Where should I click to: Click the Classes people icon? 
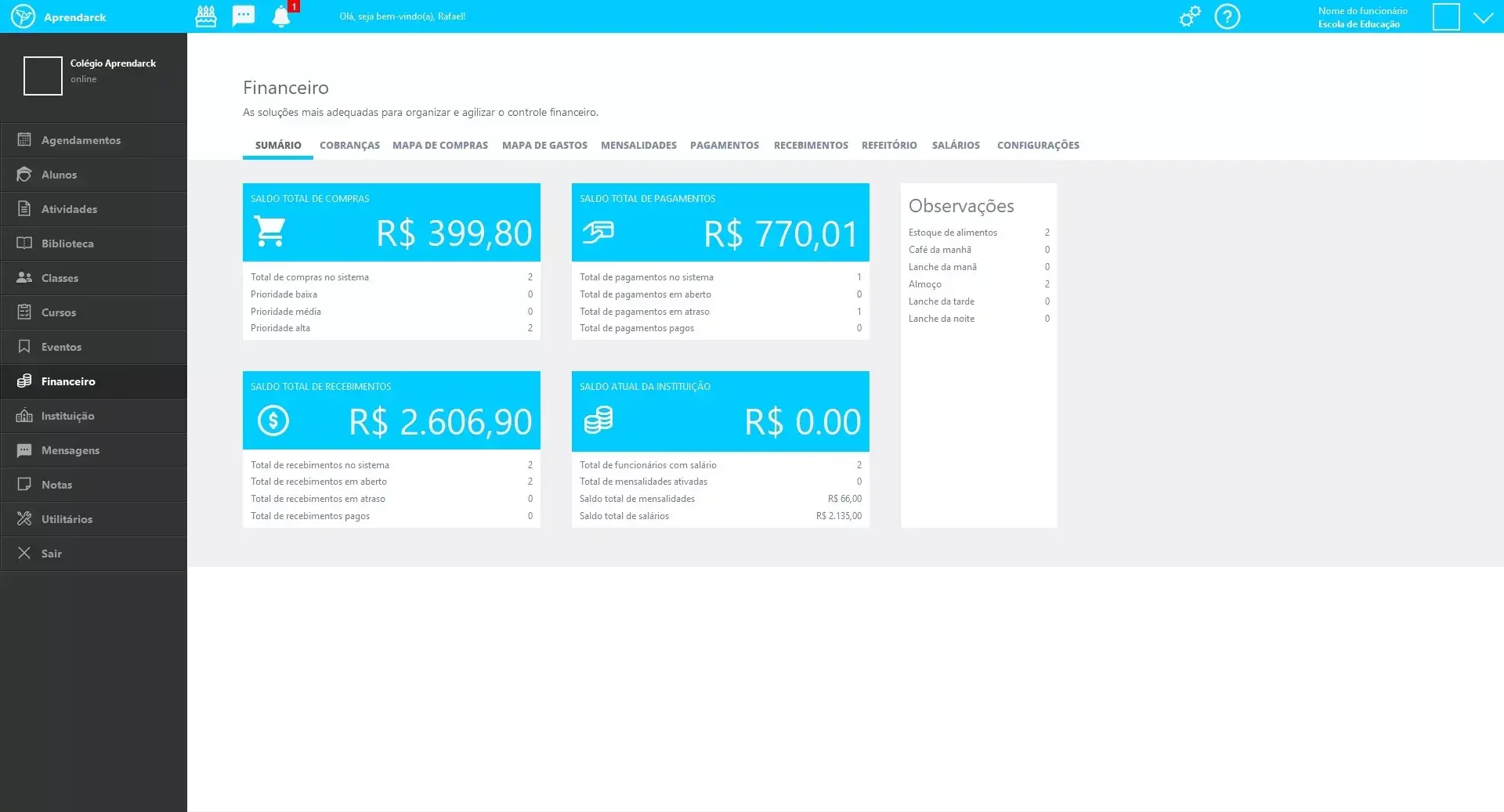pos(24,277)
